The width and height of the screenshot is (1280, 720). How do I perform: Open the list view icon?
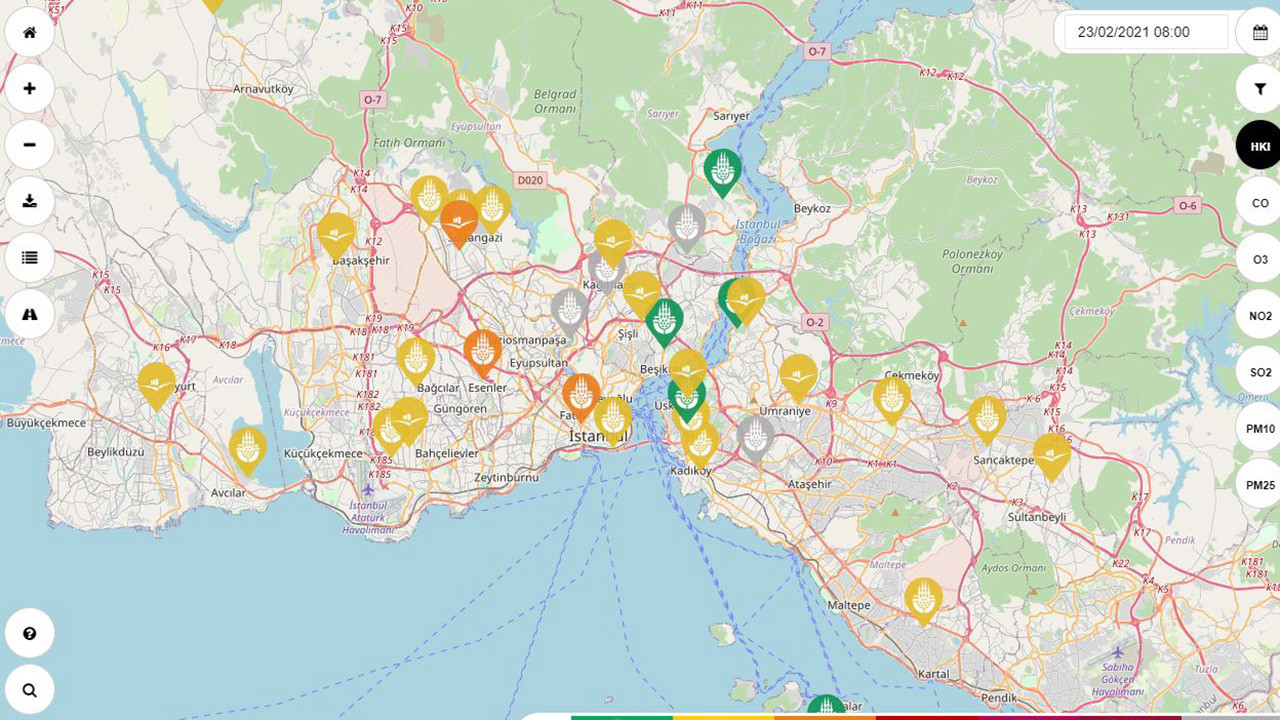coord(30,258)
